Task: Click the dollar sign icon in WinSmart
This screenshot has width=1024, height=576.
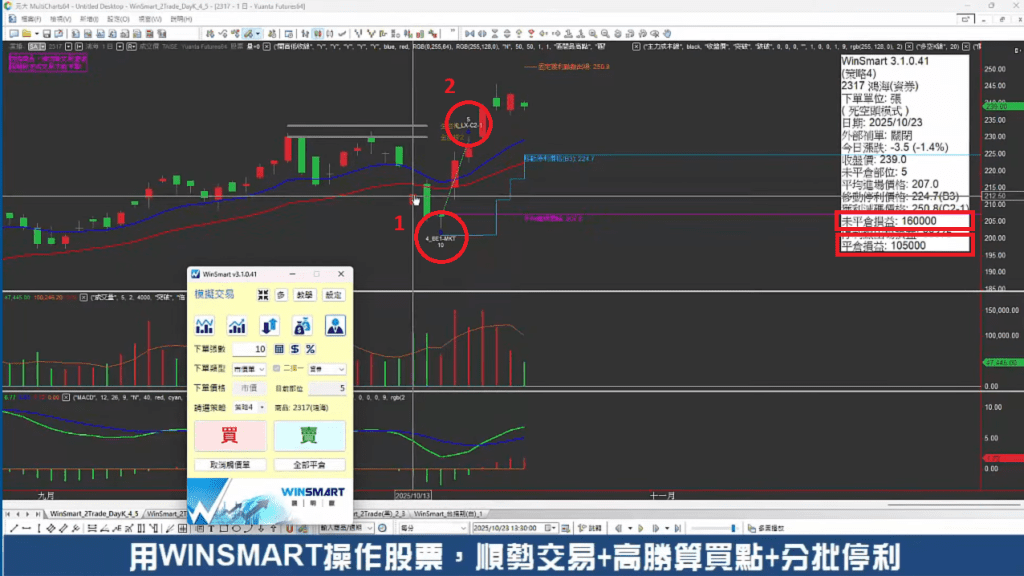Action: [x=294, y=349]
